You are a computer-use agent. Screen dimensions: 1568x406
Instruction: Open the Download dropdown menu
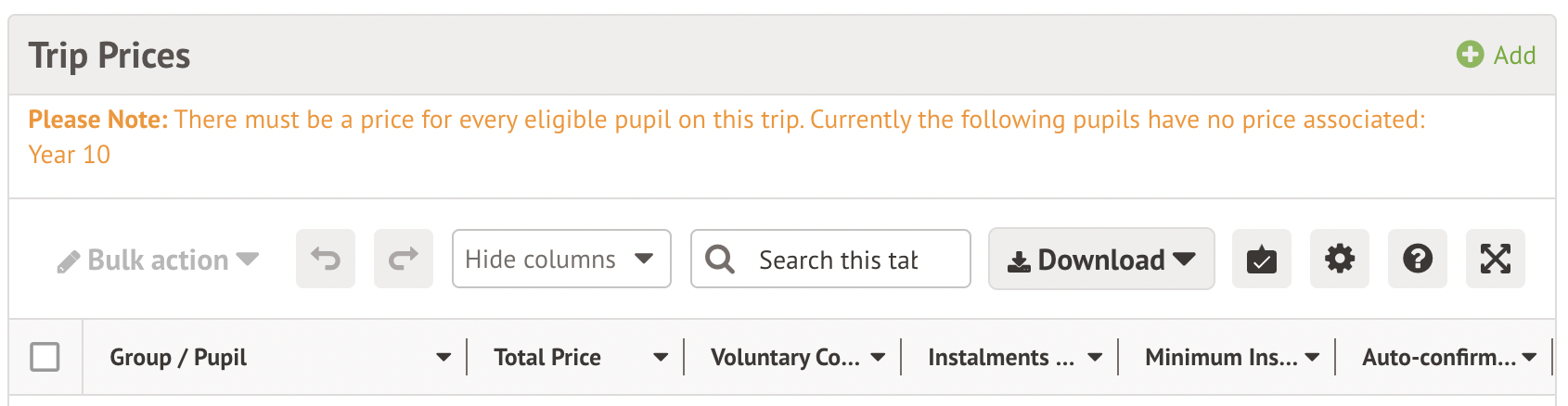[x=1101, y=260]
